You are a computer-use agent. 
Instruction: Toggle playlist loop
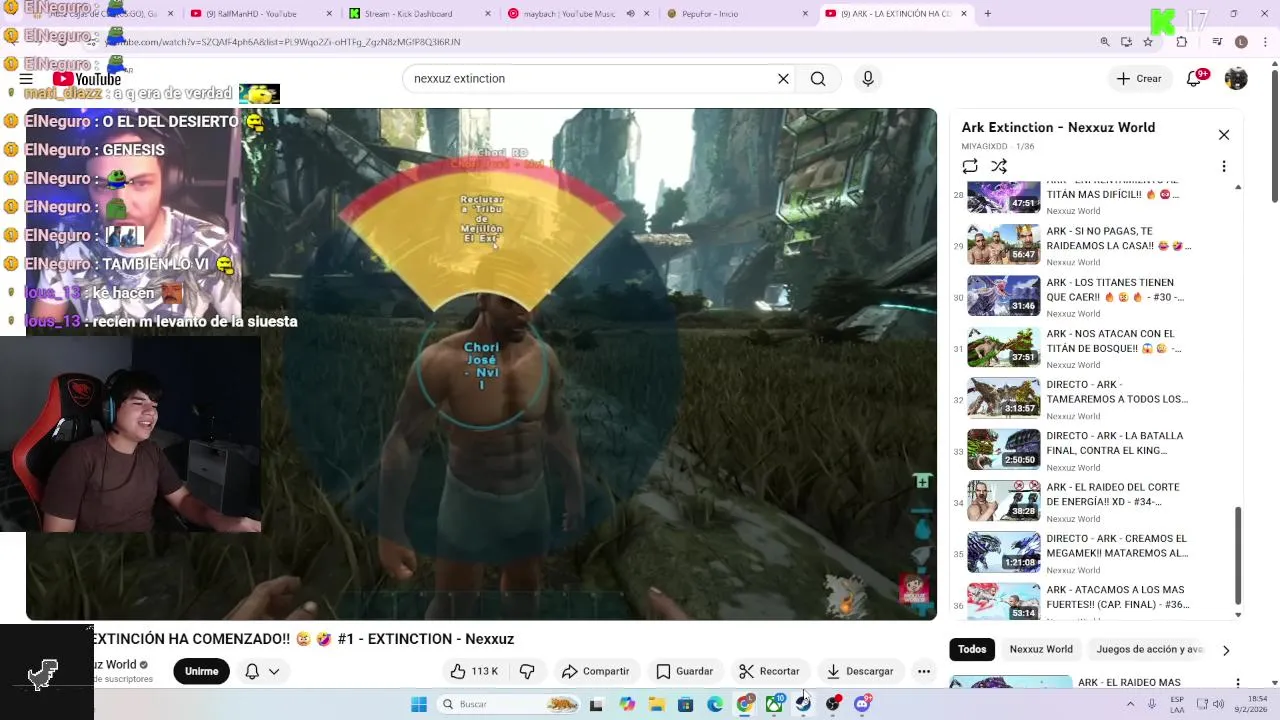pyautogui.click(x=970, y=166)
